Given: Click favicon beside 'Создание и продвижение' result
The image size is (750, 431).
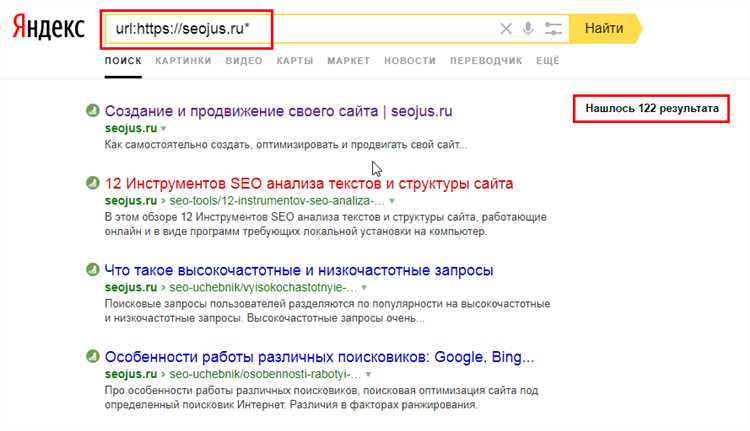Looking at the screenshot, I should coord(92,111).
